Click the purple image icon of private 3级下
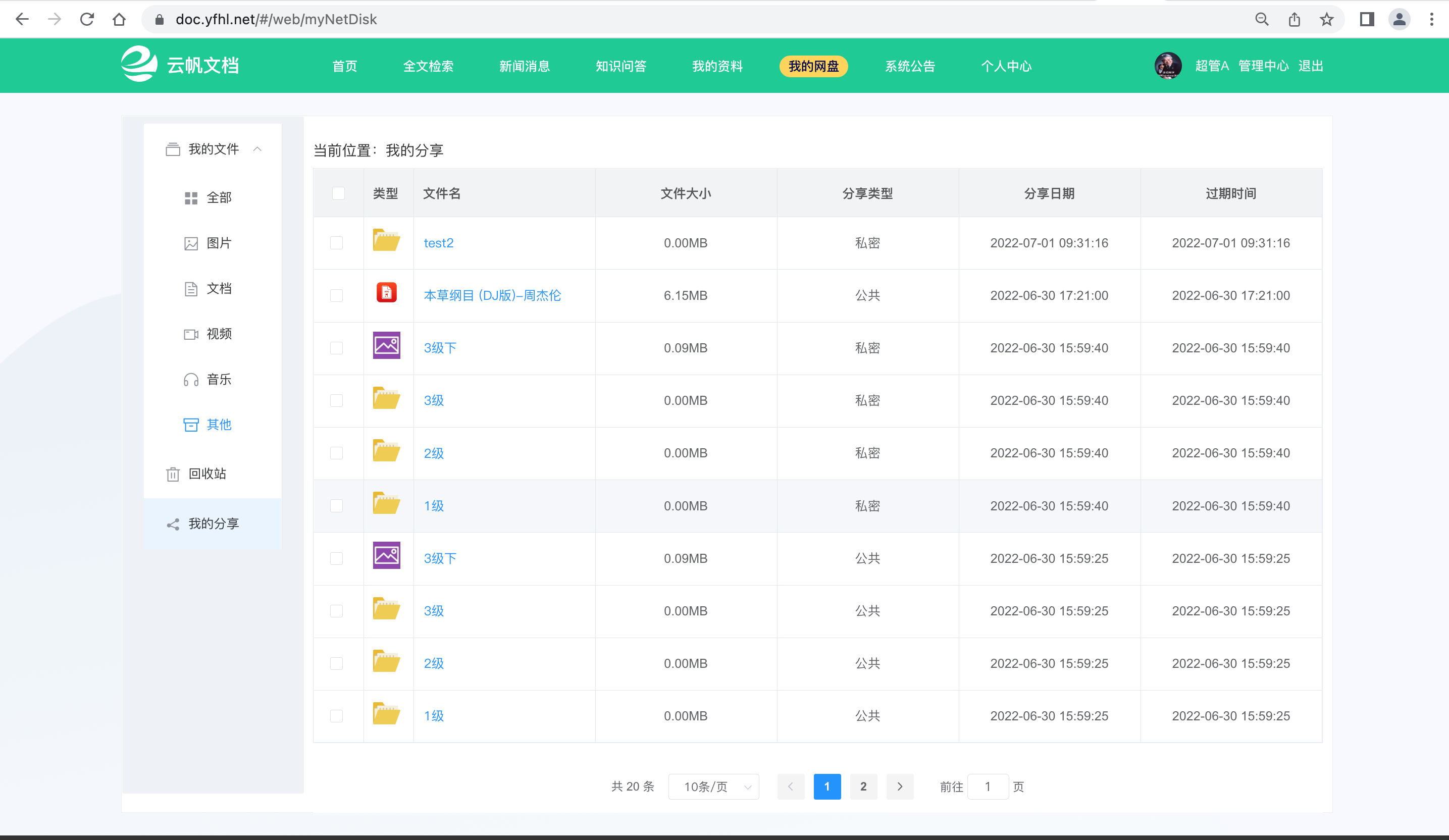The height and width of the screenshot is (840, 1449). click(x=386, y=346)
